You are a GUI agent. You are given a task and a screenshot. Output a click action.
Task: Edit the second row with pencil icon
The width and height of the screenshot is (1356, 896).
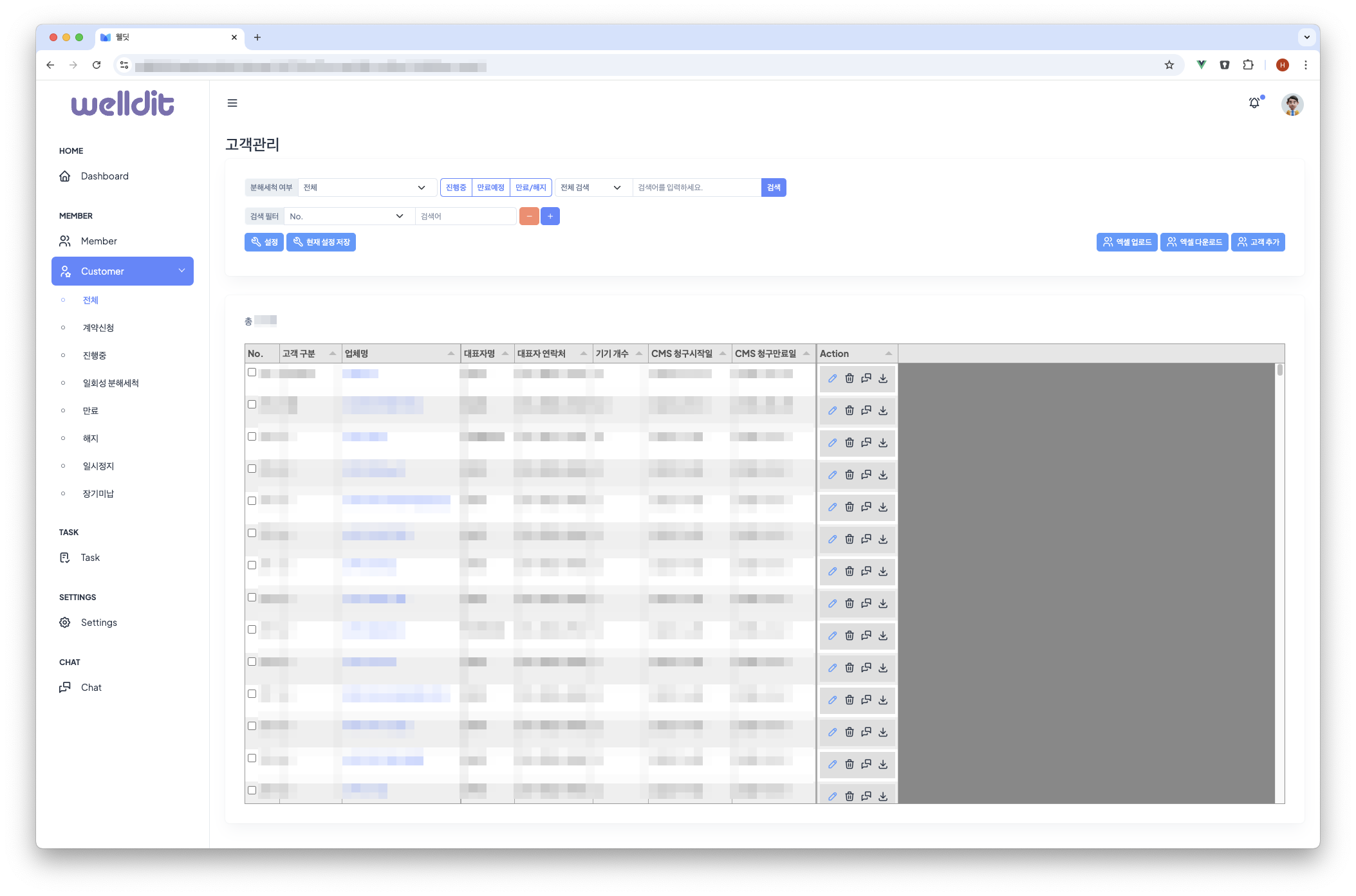(832, 410)
